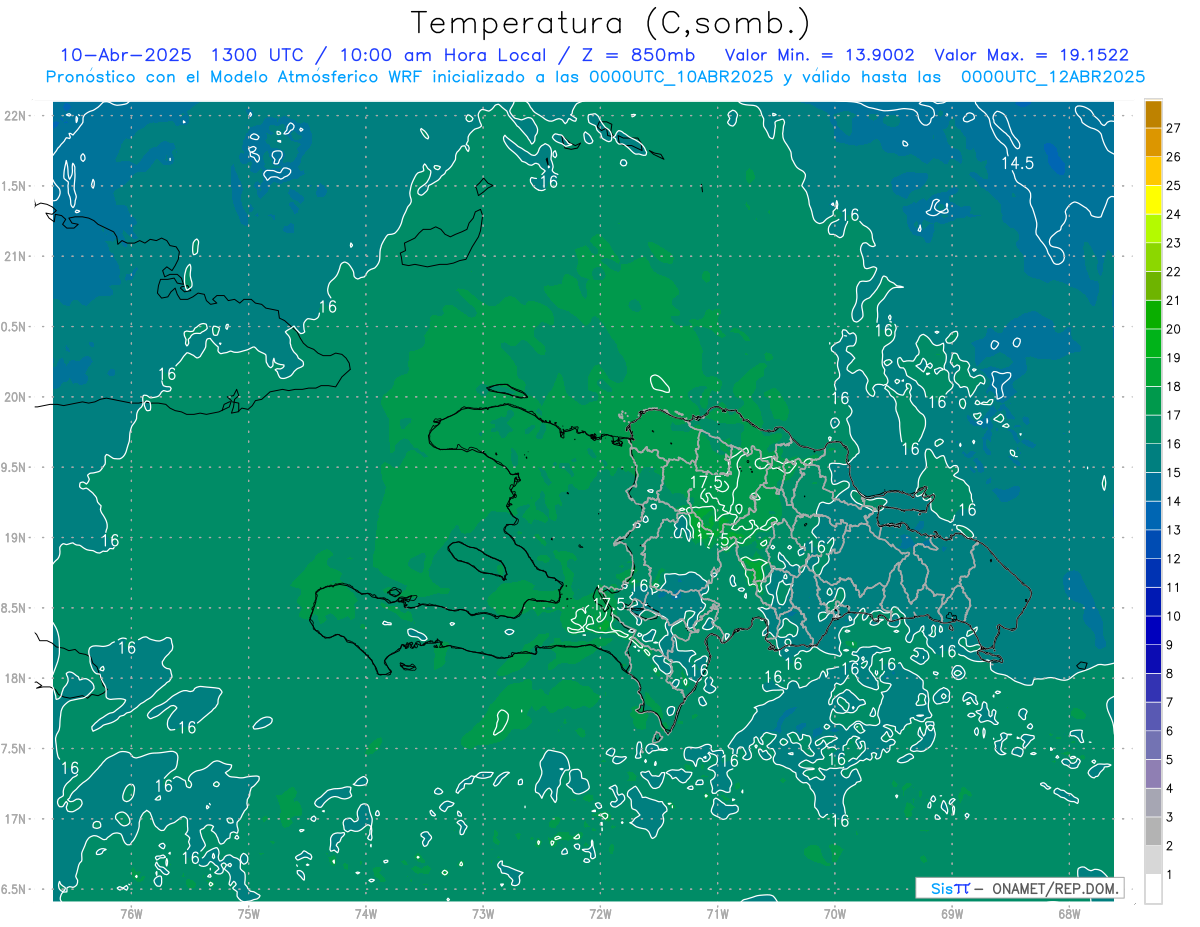Image resolution: width=1200 pixels, height=927 pixels.
Task: Click the 'Z = 850mb' level label
Action: tap(640, 55)
